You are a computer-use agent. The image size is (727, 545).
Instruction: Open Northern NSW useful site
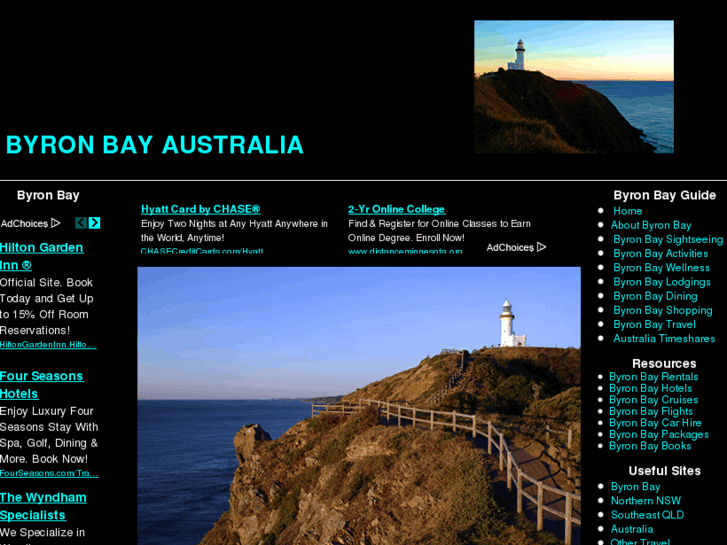pos(645,501)
